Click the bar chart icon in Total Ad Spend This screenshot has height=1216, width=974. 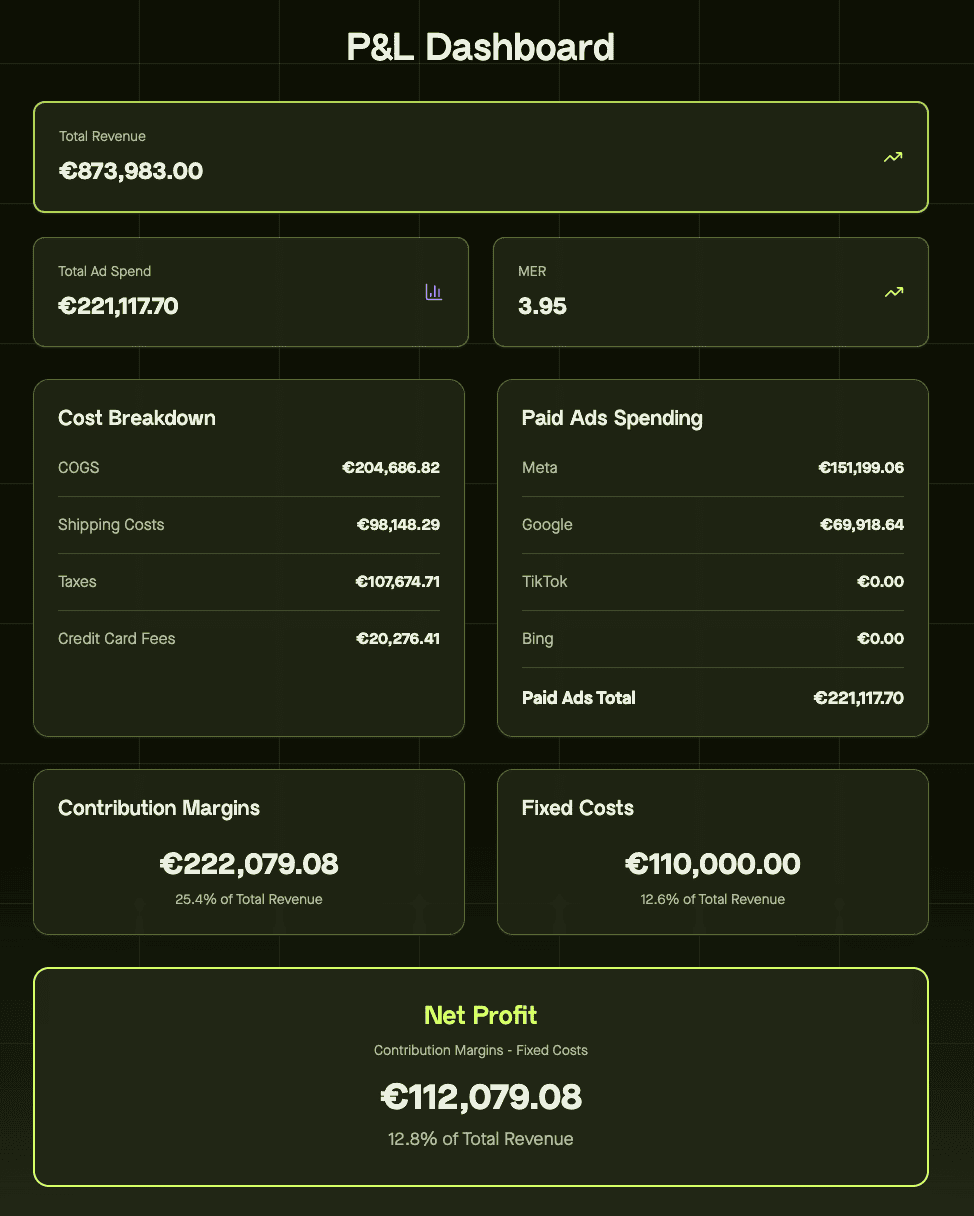[x=433, y=292]
